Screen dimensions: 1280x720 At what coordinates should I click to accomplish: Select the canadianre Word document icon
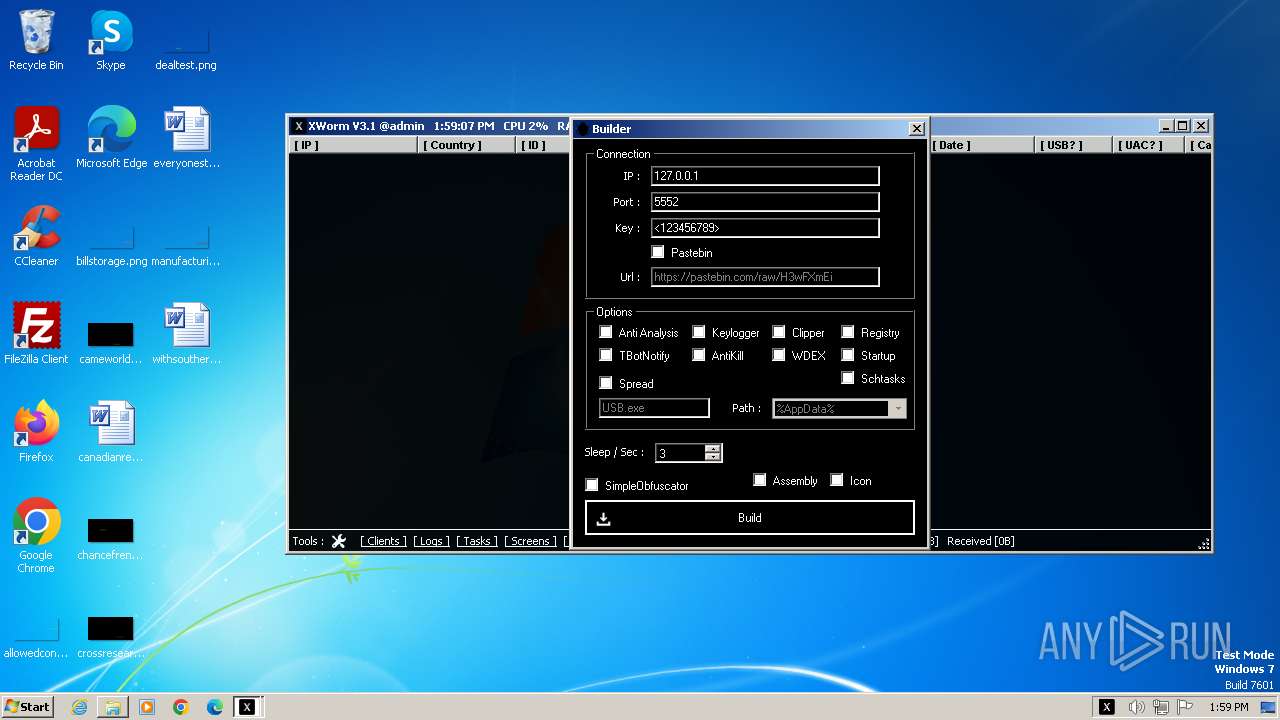pos(111,432)
